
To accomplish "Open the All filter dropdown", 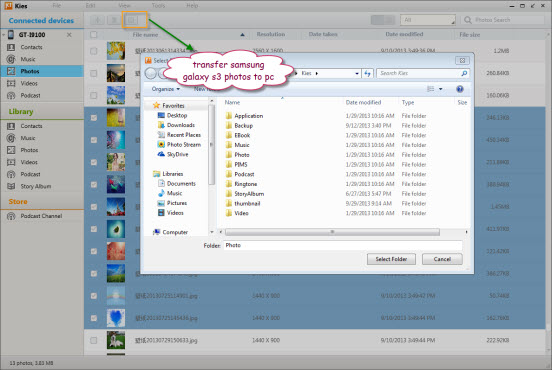I will pyautogui.click(x=428, y=20).
